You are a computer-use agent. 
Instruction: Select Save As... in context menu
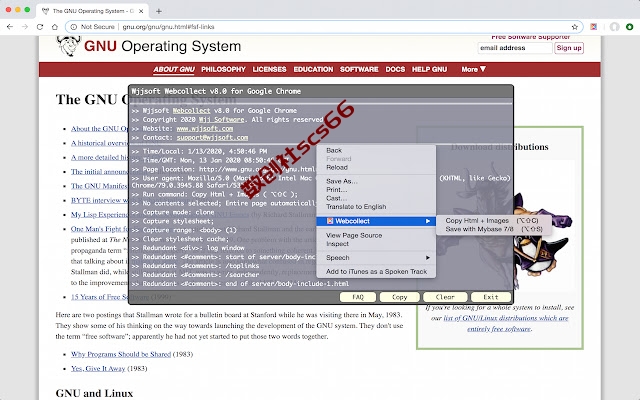tap(376, 181)
